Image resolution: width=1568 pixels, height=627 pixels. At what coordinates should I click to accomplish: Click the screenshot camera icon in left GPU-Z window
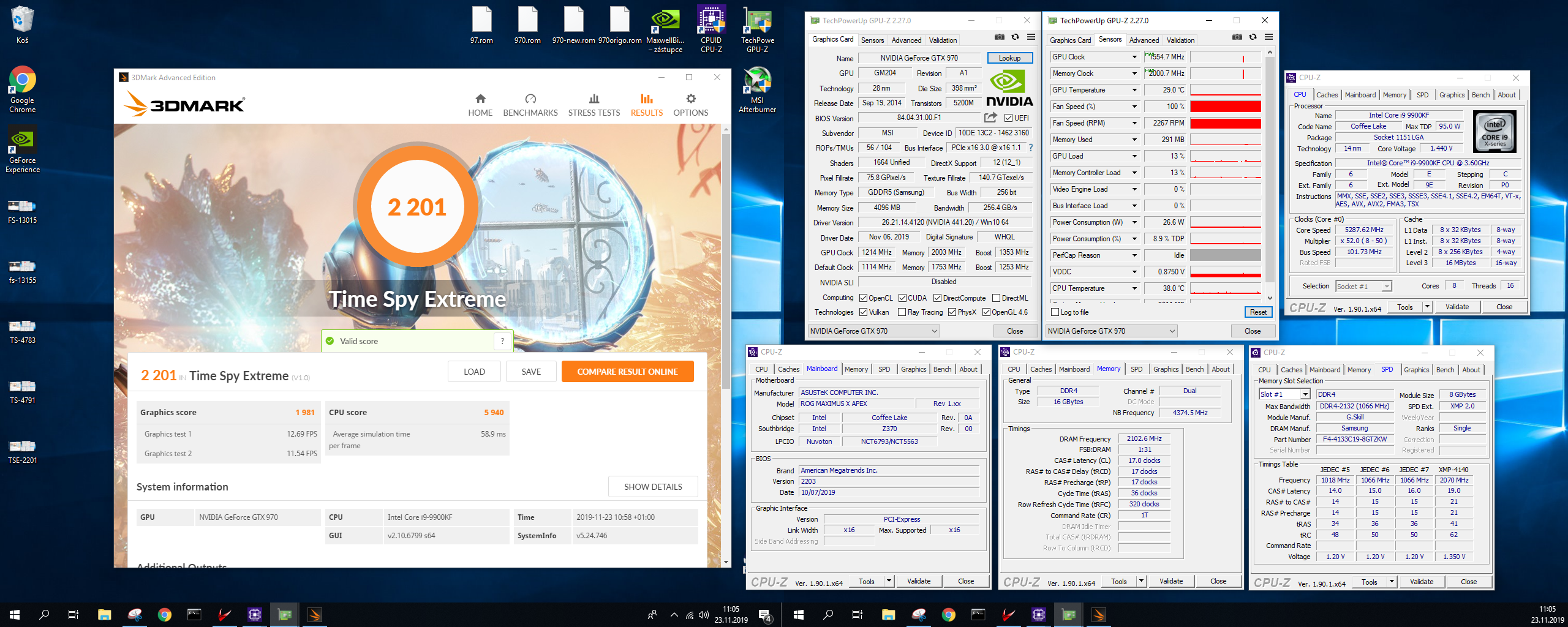click(1000, 37)
